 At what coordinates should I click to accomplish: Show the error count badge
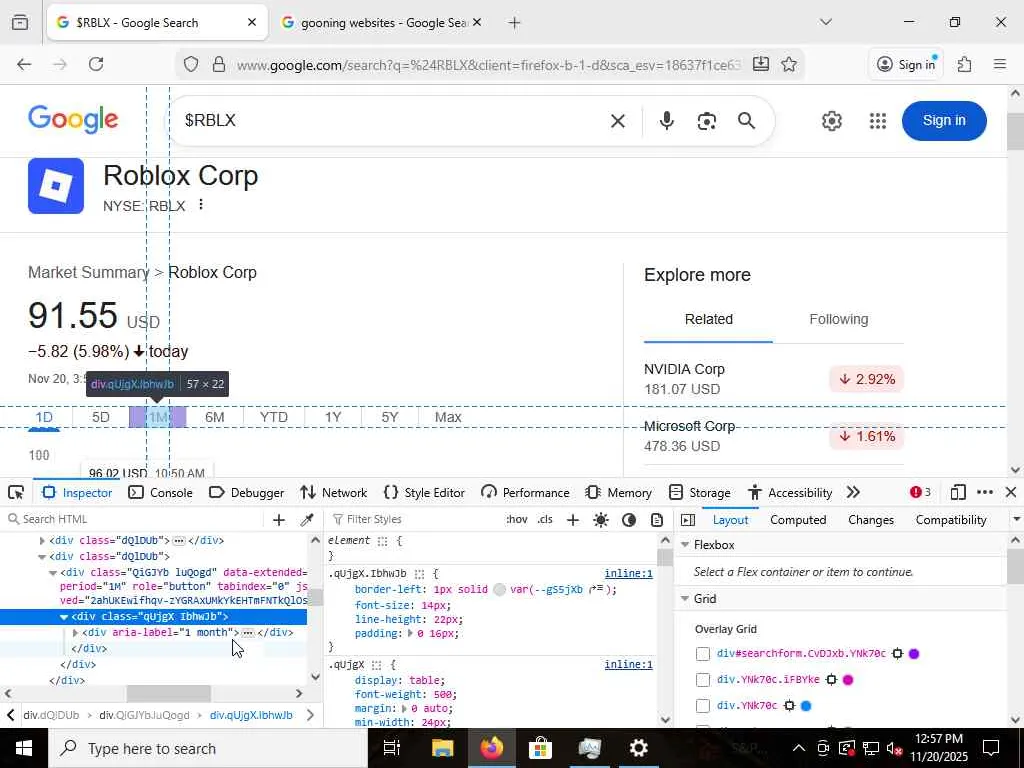coord(920,492)
